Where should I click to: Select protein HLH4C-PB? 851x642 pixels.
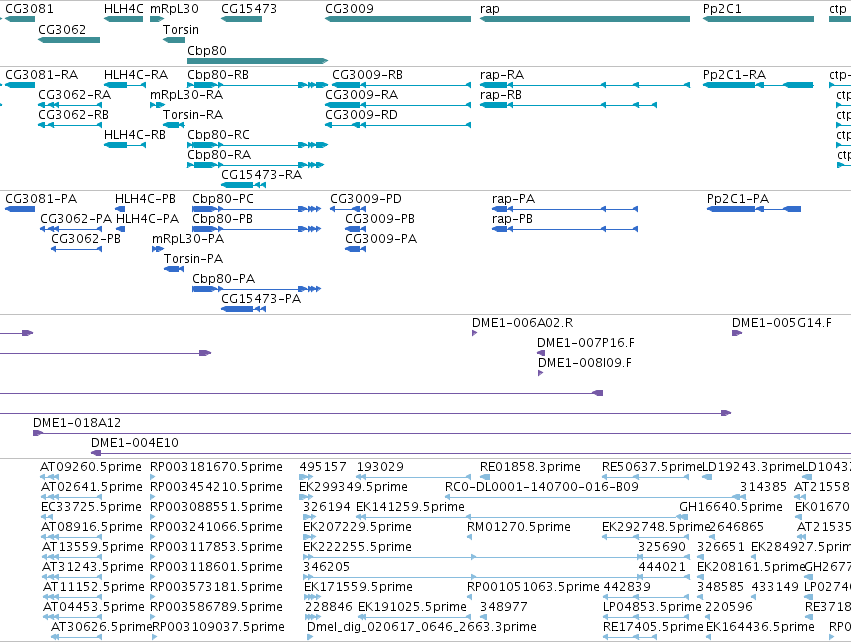click(x=145, y=199)
